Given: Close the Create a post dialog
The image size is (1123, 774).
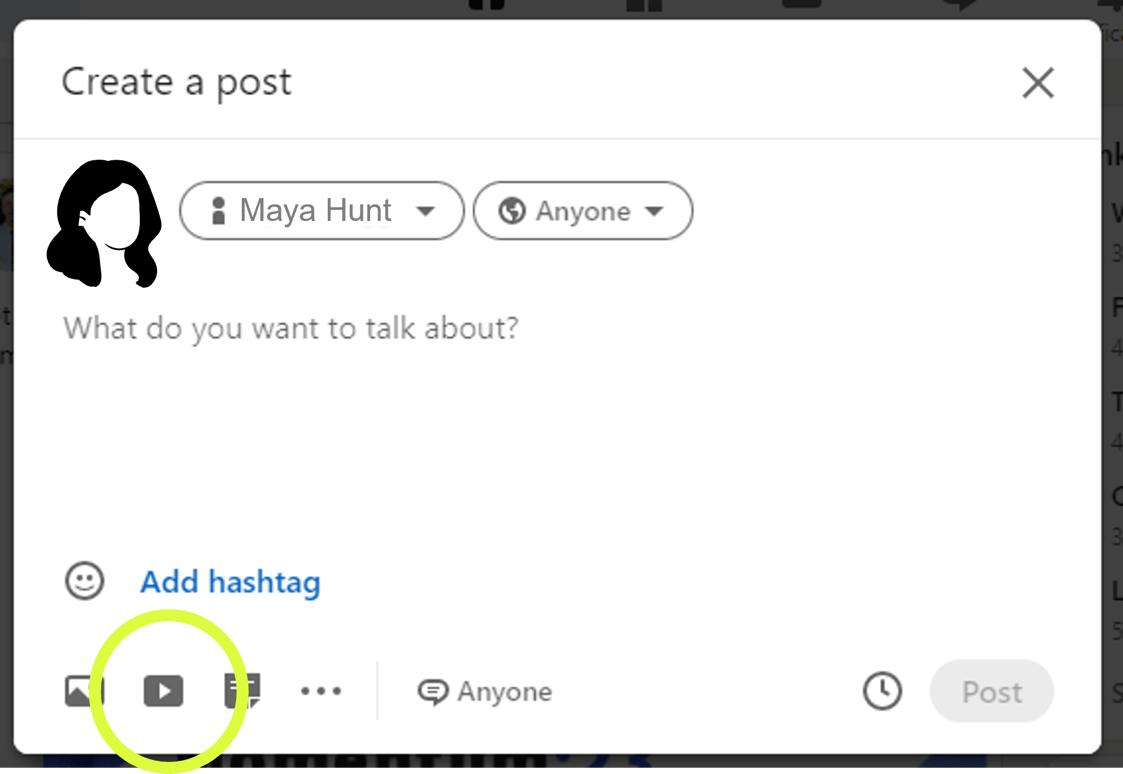Looking at the screenshot, I should (1038, 82).
